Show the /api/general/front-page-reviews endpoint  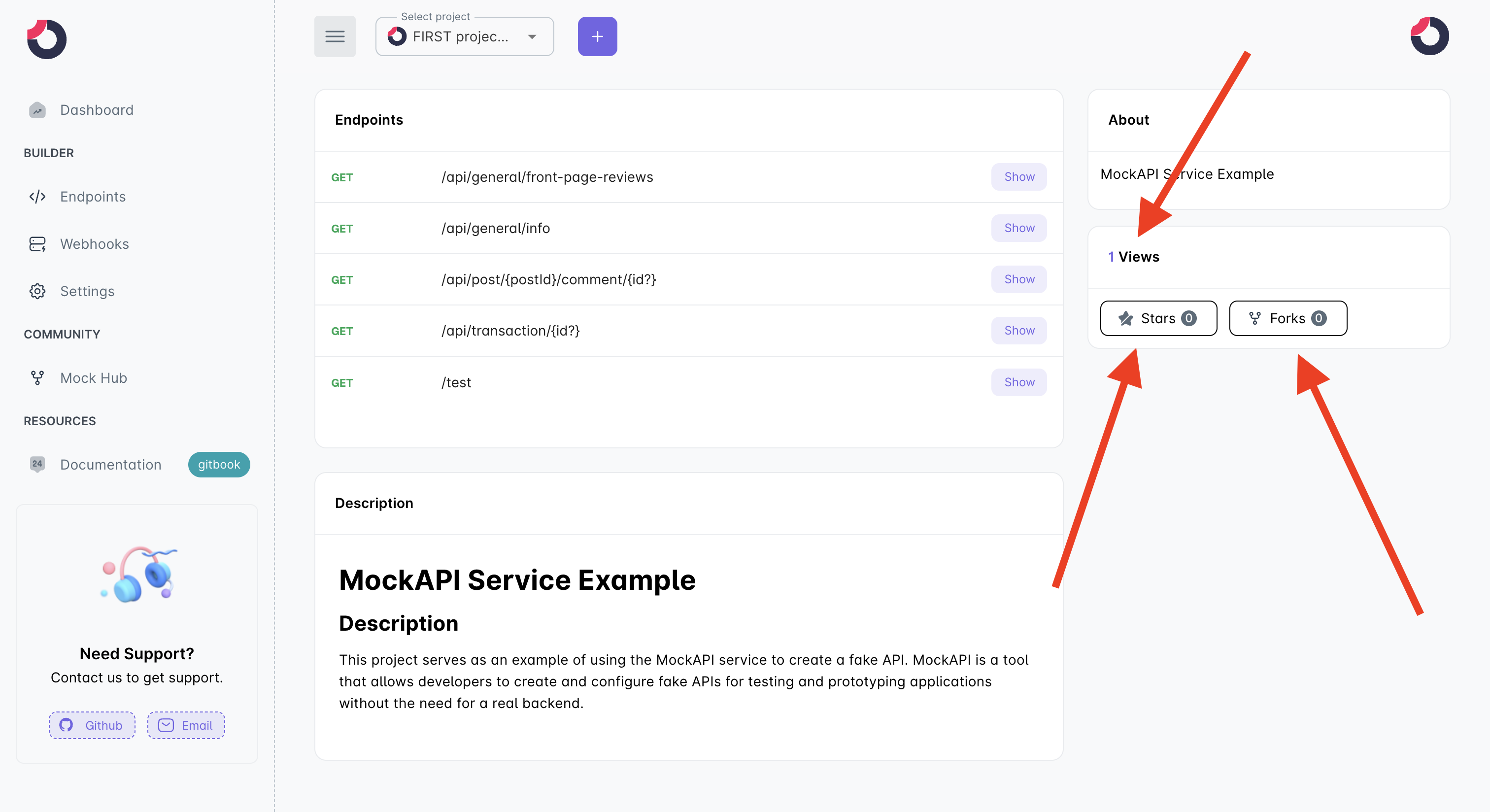(1018, 177)
